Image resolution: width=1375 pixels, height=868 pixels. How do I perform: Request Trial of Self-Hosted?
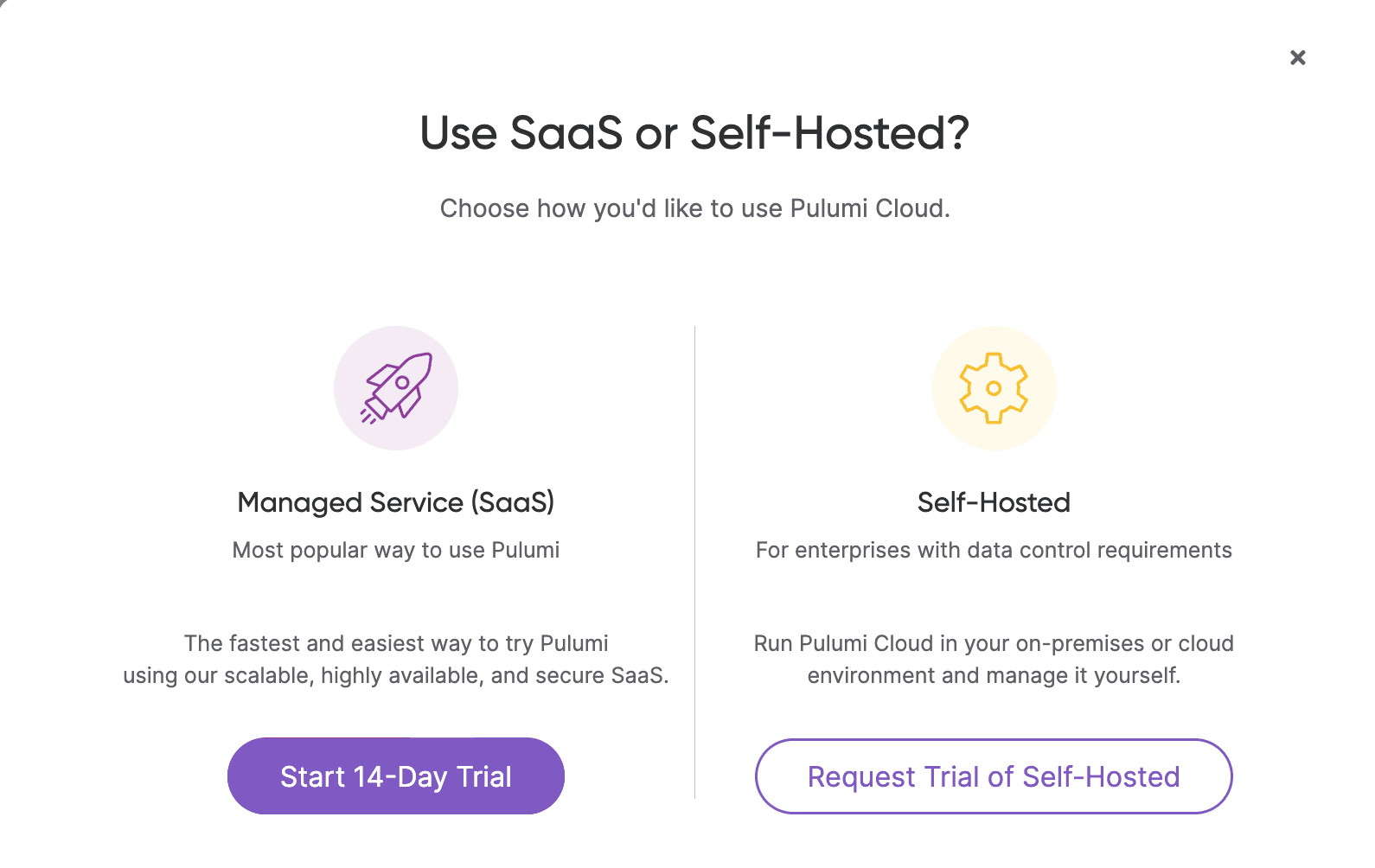point(994,776)
